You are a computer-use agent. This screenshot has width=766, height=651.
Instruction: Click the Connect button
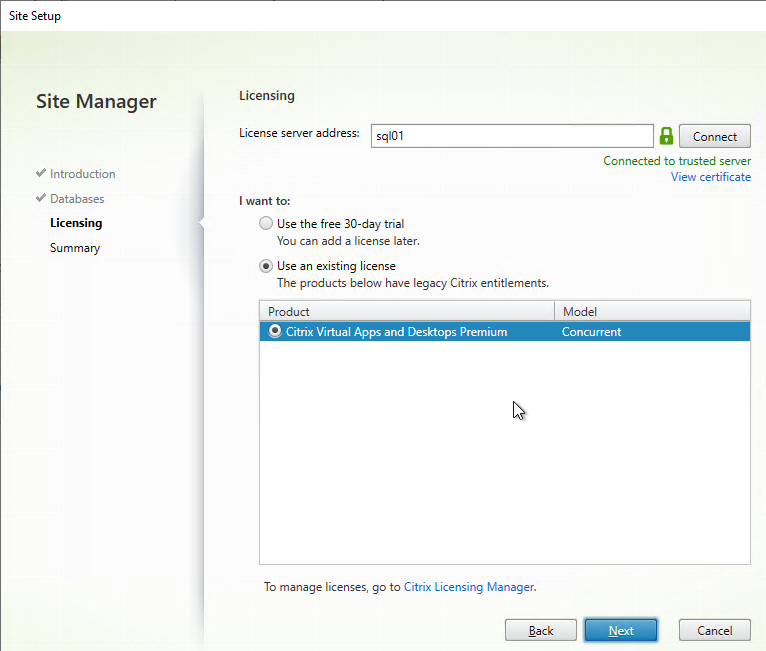[x=714, y=136]
